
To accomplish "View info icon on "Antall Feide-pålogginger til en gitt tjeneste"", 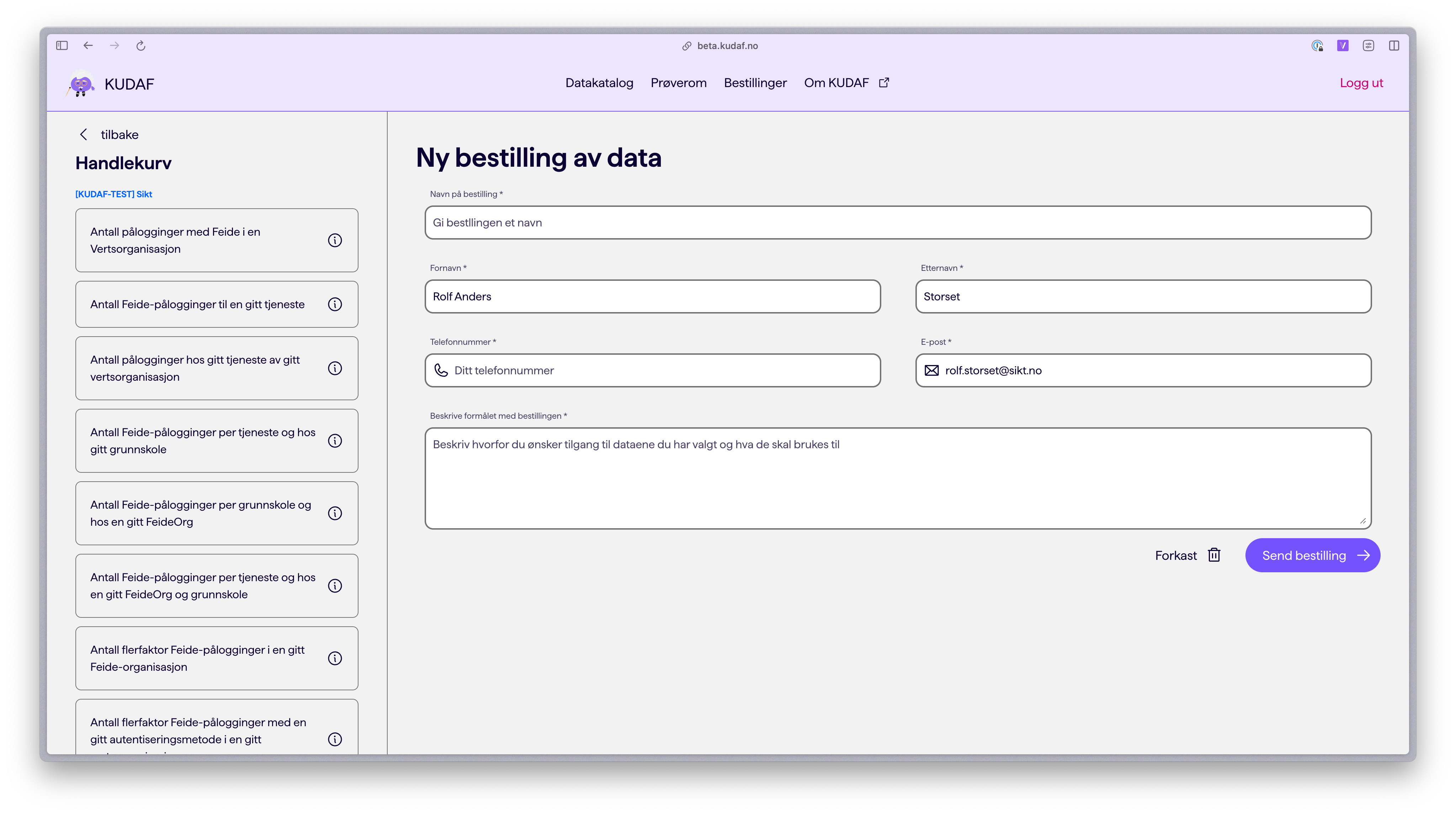I will (x=335, y=304).
